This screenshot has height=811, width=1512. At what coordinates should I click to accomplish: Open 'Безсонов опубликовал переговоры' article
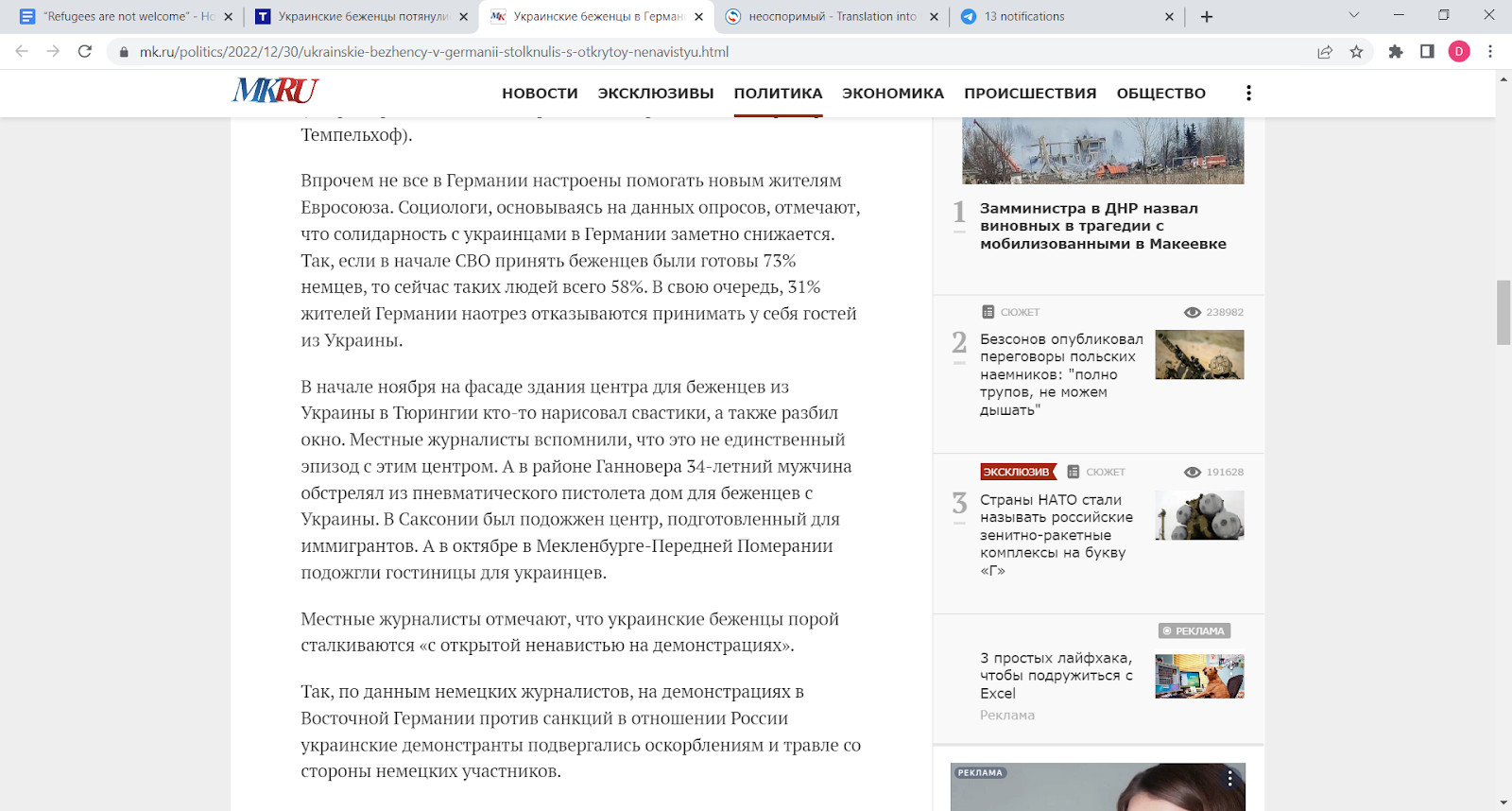tap(1061, 374)
